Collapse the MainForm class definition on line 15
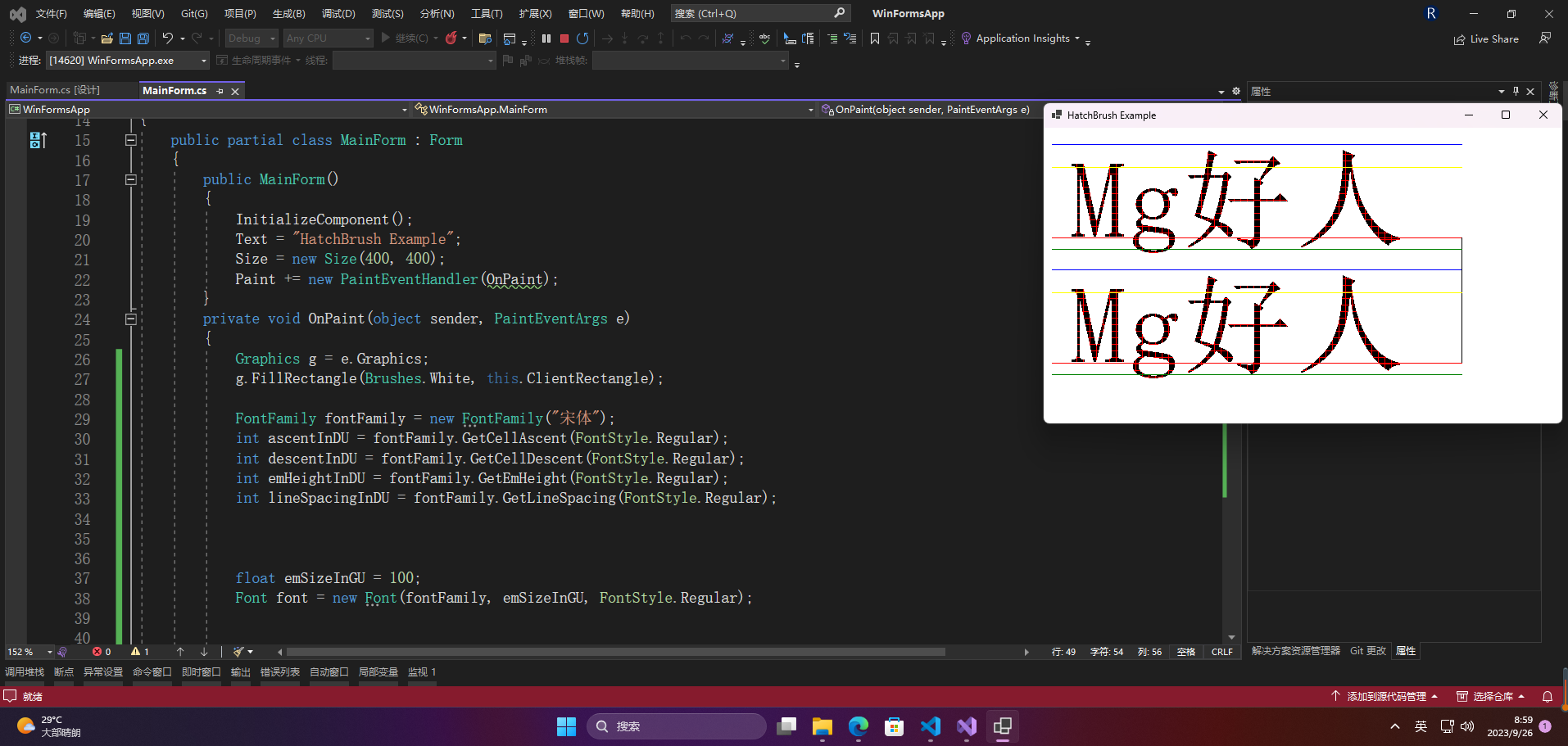 tap(130, 140)
